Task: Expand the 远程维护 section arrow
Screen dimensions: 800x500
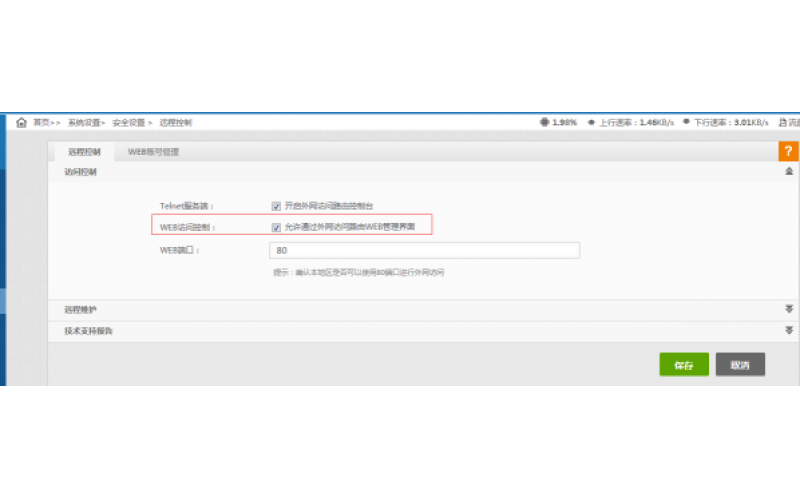Action: click(788, 310)
